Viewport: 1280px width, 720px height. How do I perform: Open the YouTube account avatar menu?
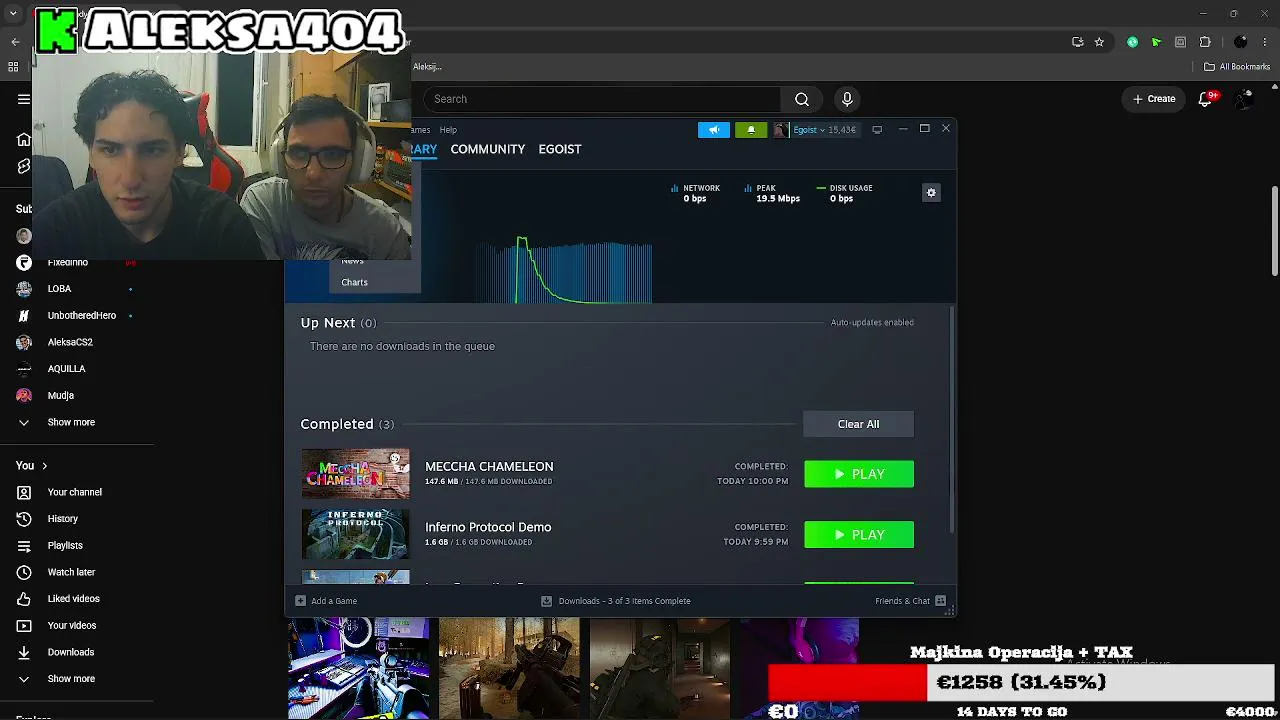pyautogui.click(x=1244, y=99)
